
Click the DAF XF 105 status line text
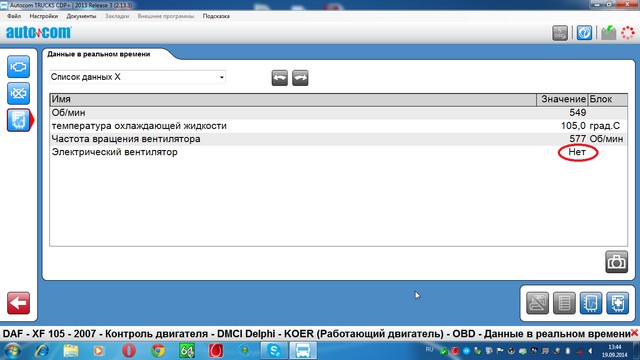pyautogui.click(x=316, y=333)
